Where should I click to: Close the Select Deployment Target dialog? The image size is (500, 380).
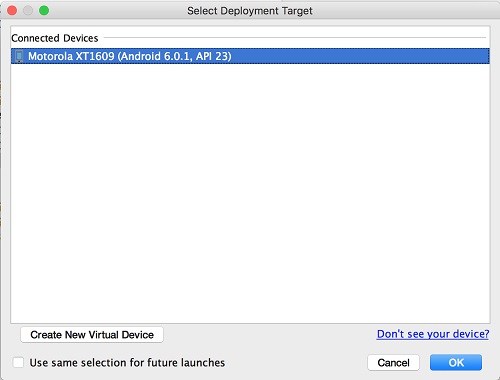12,11
